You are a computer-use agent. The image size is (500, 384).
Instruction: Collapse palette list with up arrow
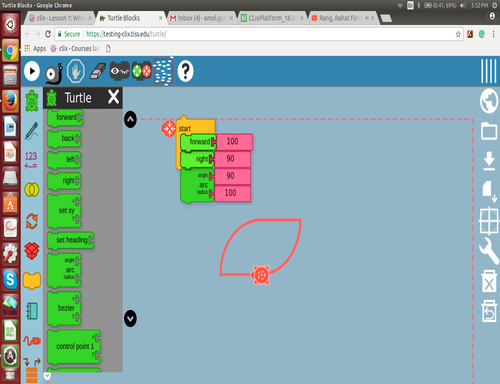click(x=130, y=119)
